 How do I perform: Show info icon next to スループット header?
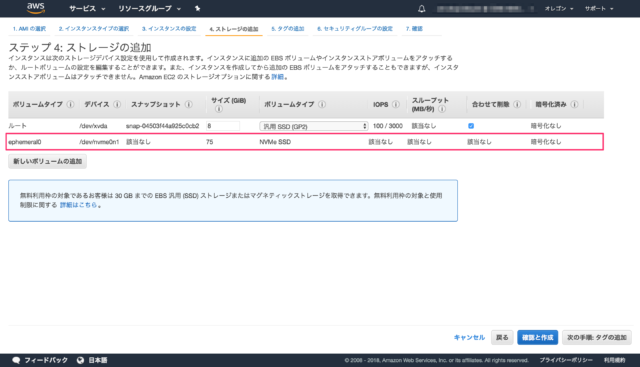[442, 109]
